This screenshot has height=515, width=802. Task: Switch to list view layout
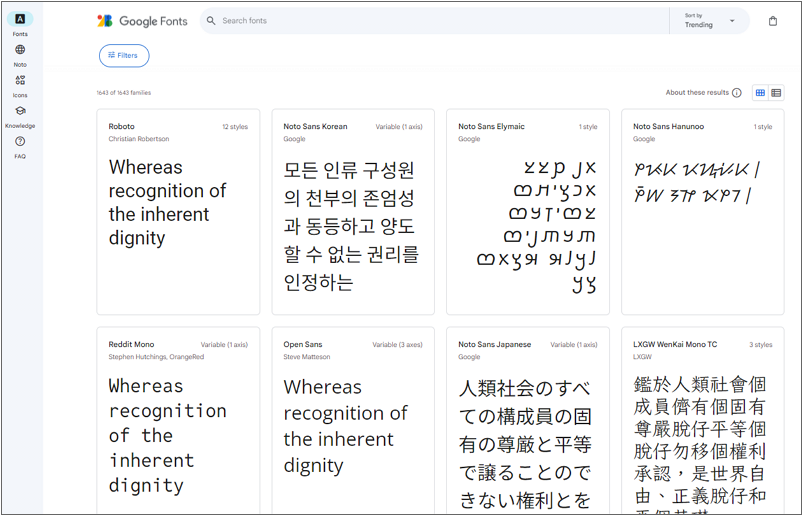tap(776, 93)
